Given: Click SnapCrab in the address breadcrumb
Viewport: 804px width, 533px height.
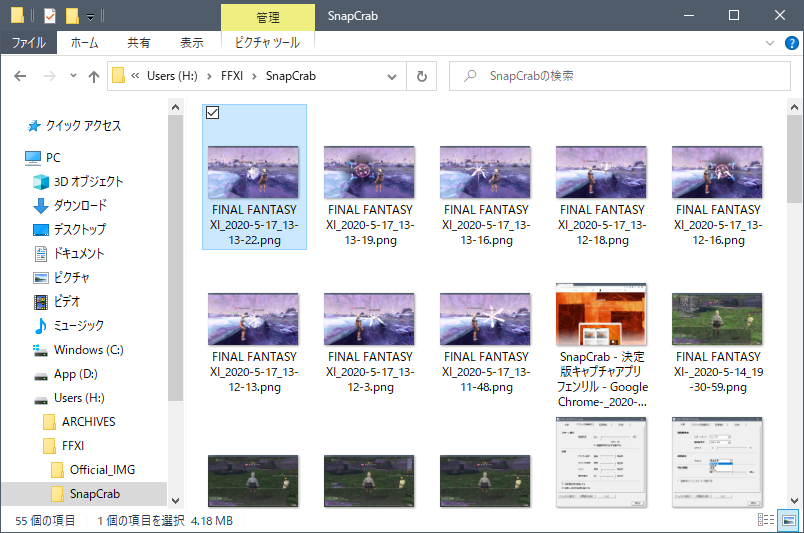Looking at the screenshot, I should click(x=291, y=76).
